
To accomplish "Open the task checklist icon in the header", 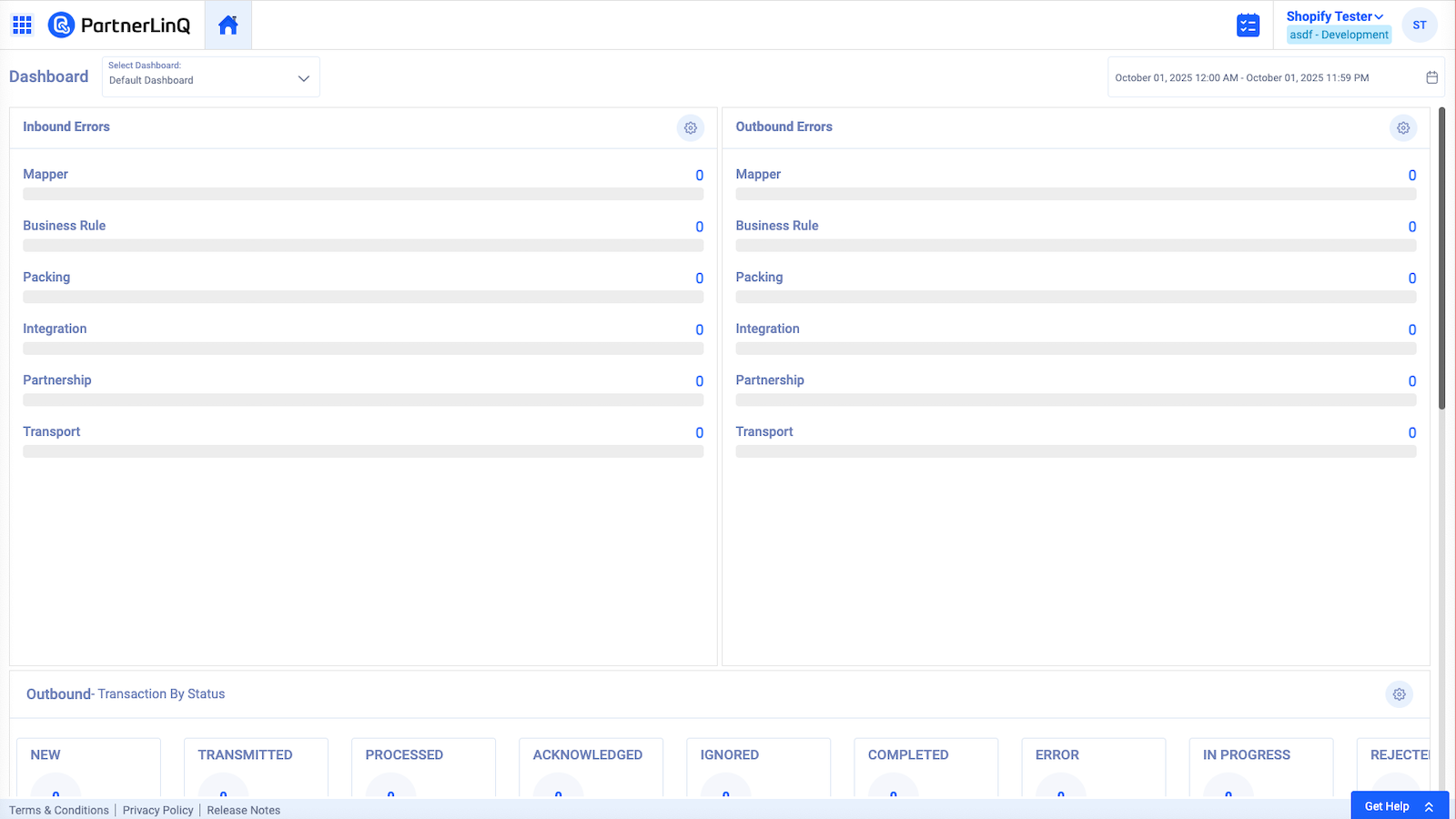I will (x=1248, y=25).
